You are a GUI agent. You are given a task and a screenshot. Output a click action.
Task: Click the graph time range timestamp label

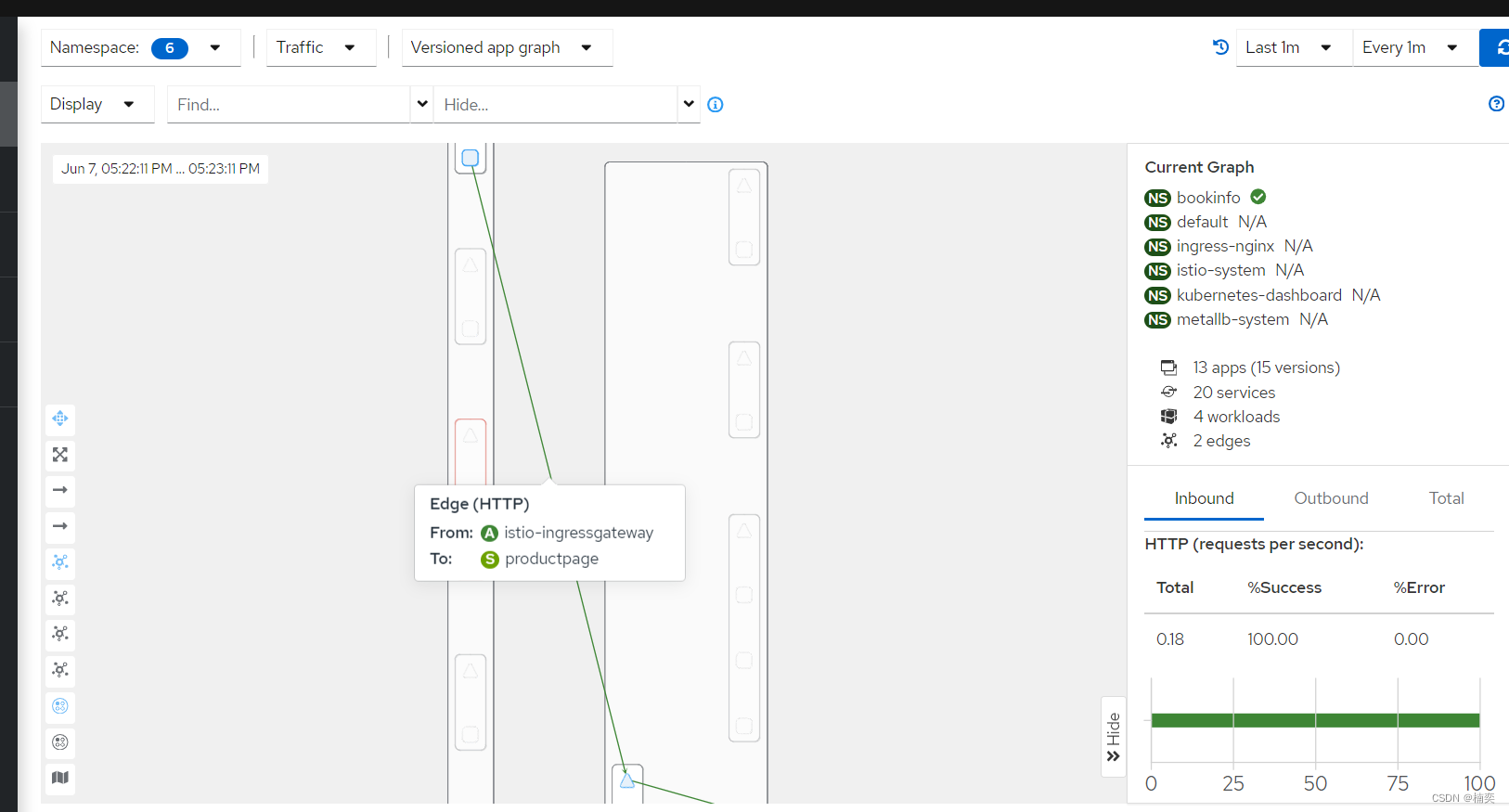[161, 169]
